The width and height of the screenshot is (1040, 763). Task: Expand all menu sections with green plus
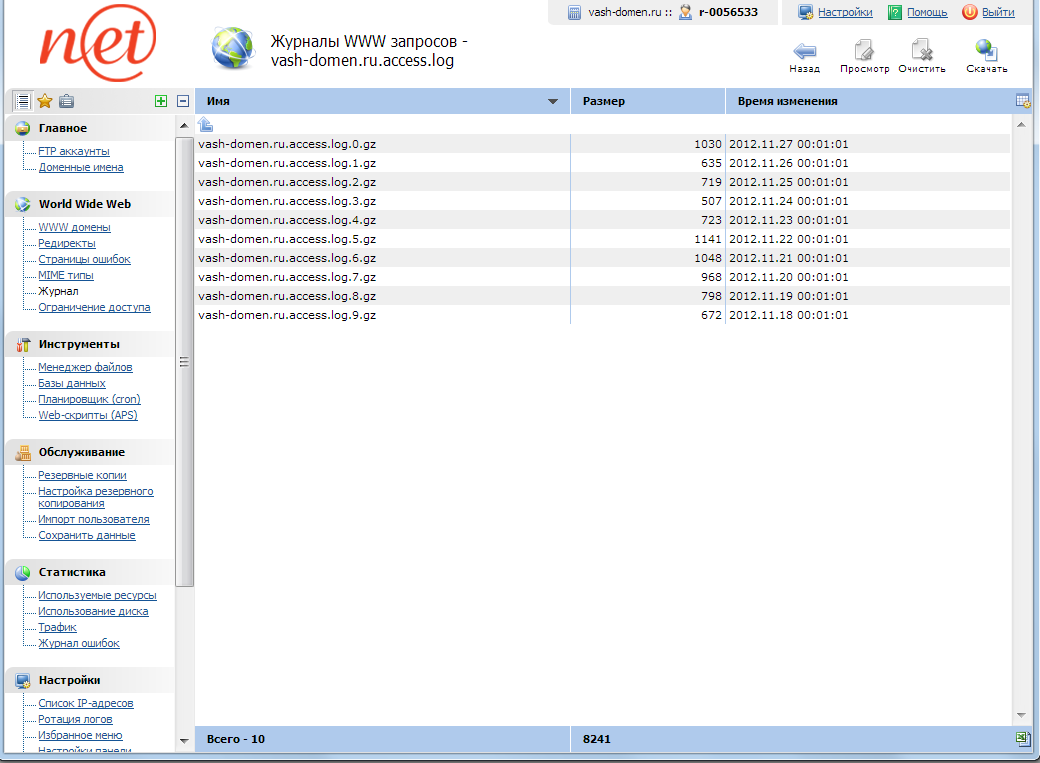(x=161, y=101)
